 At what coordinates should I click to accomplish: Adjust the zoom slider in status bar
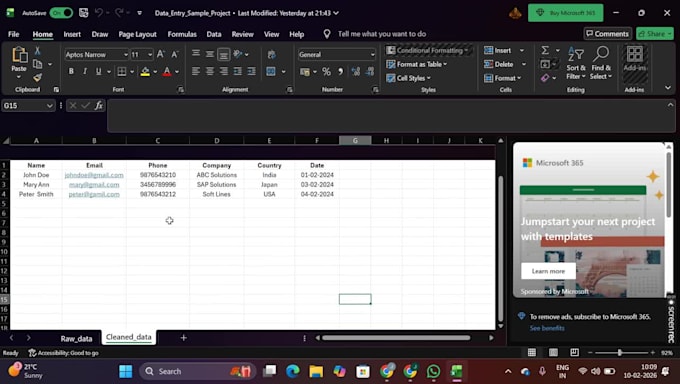620,353
